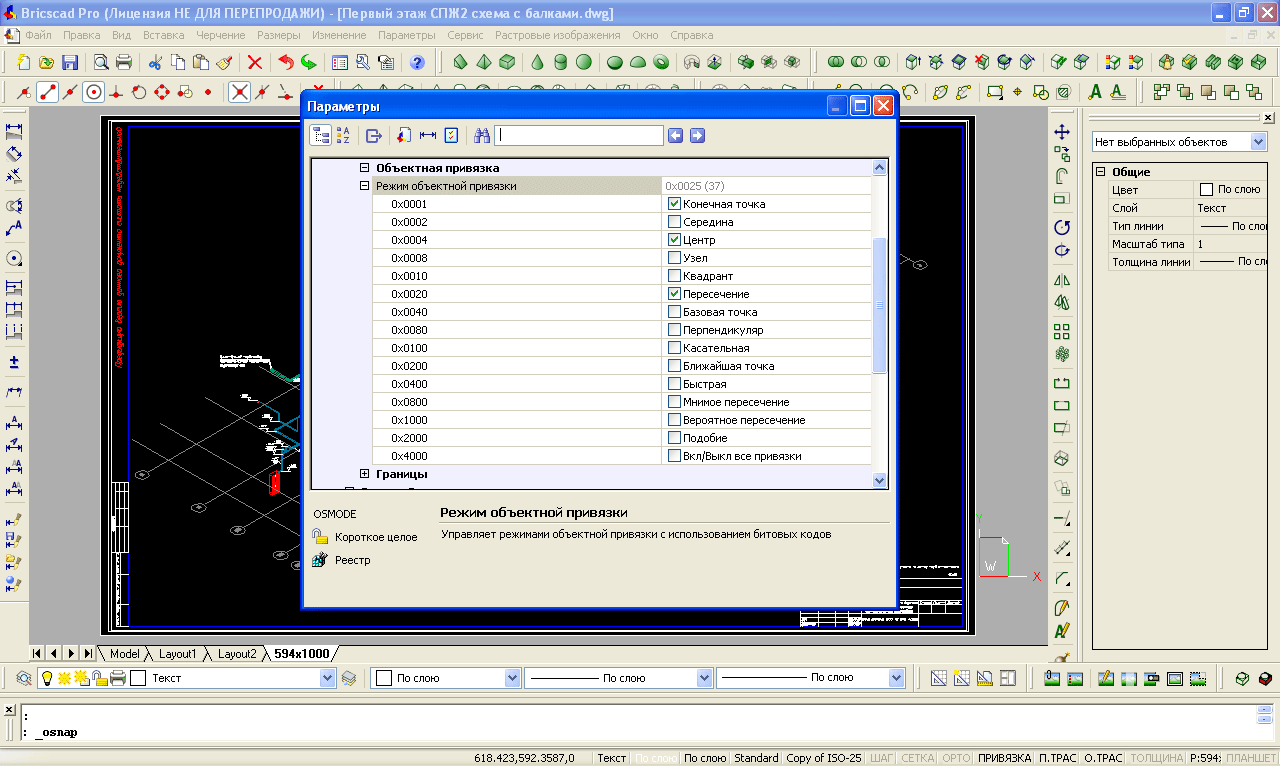Toggle ПРИВЯЗКА in the status bar
Screen dimensions: 1280x766
click(1003, 758)
